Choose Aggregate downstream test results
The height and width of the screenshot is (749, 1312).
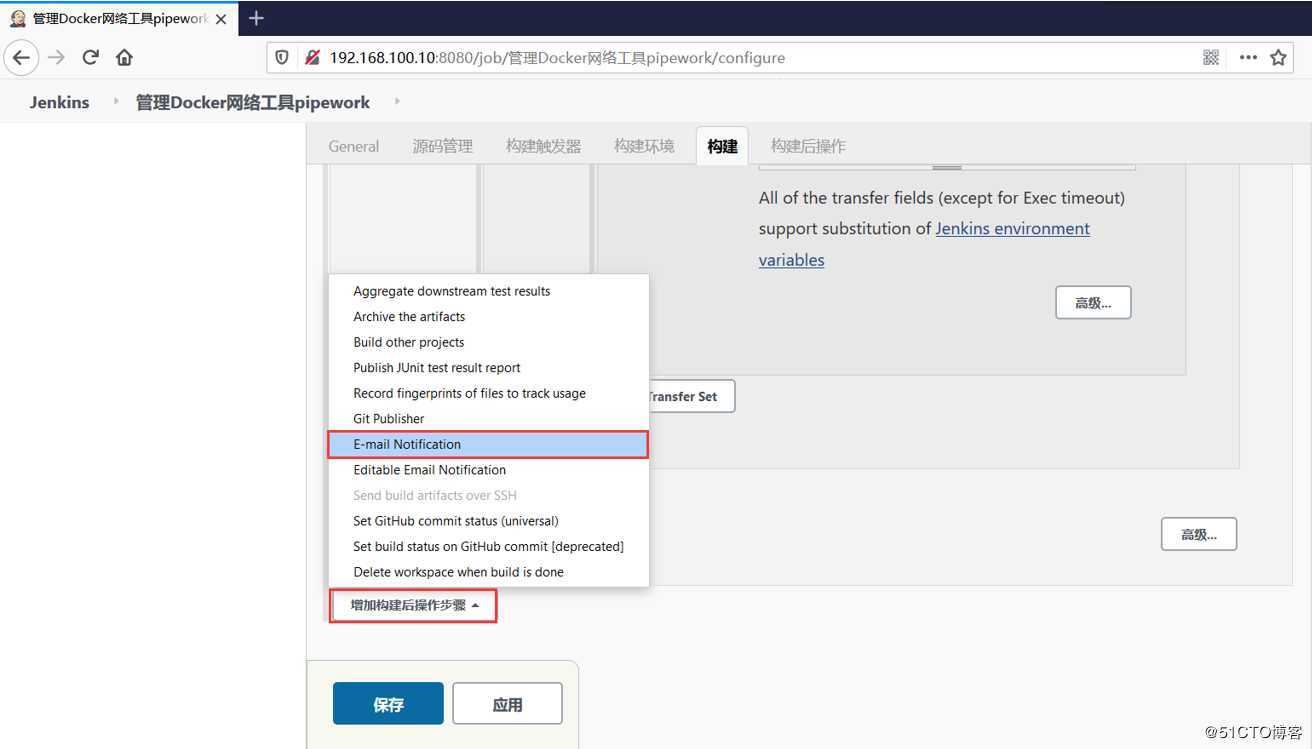tap(489, 291)
